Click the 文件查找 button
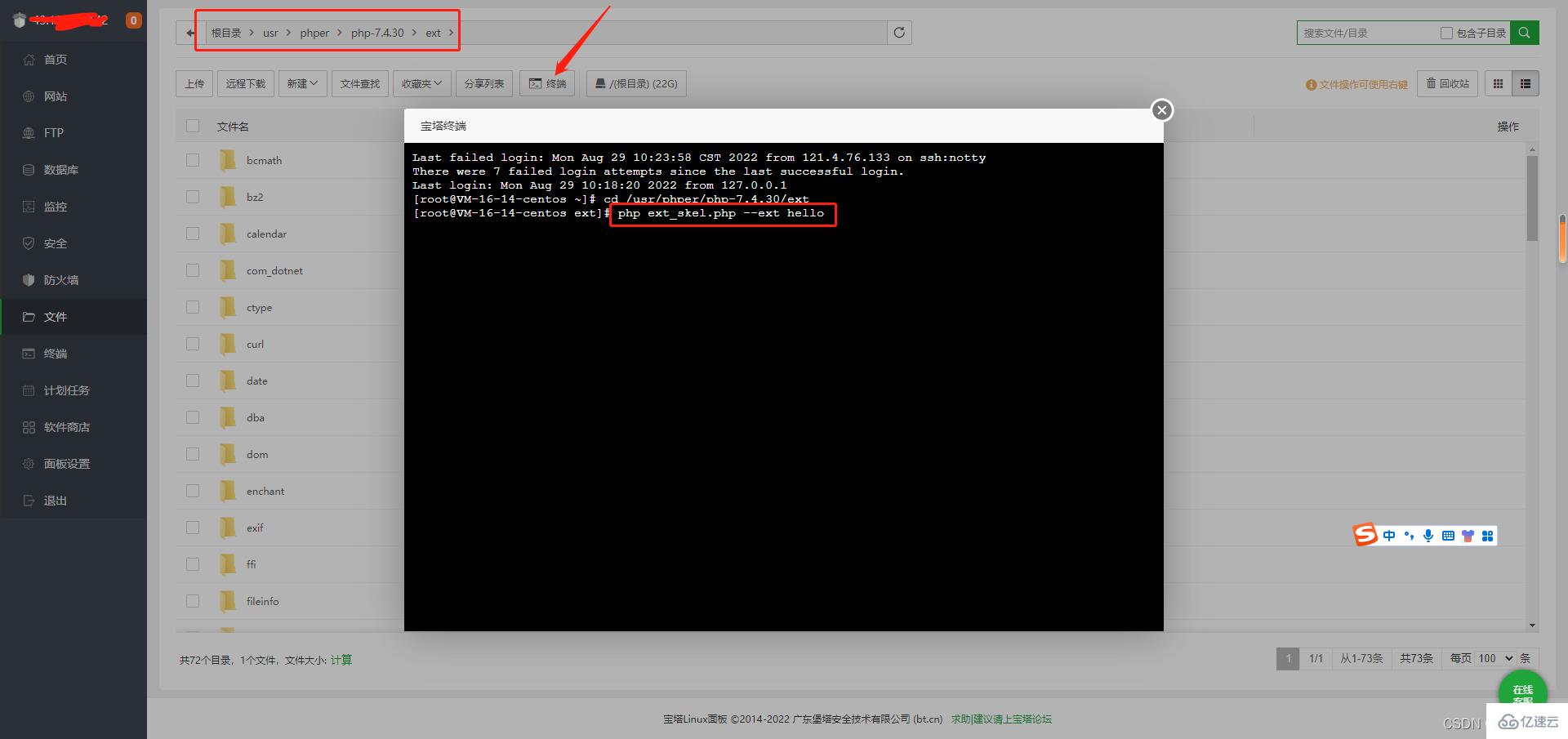Screen dimensions: 1568x739 pos(360,83)
